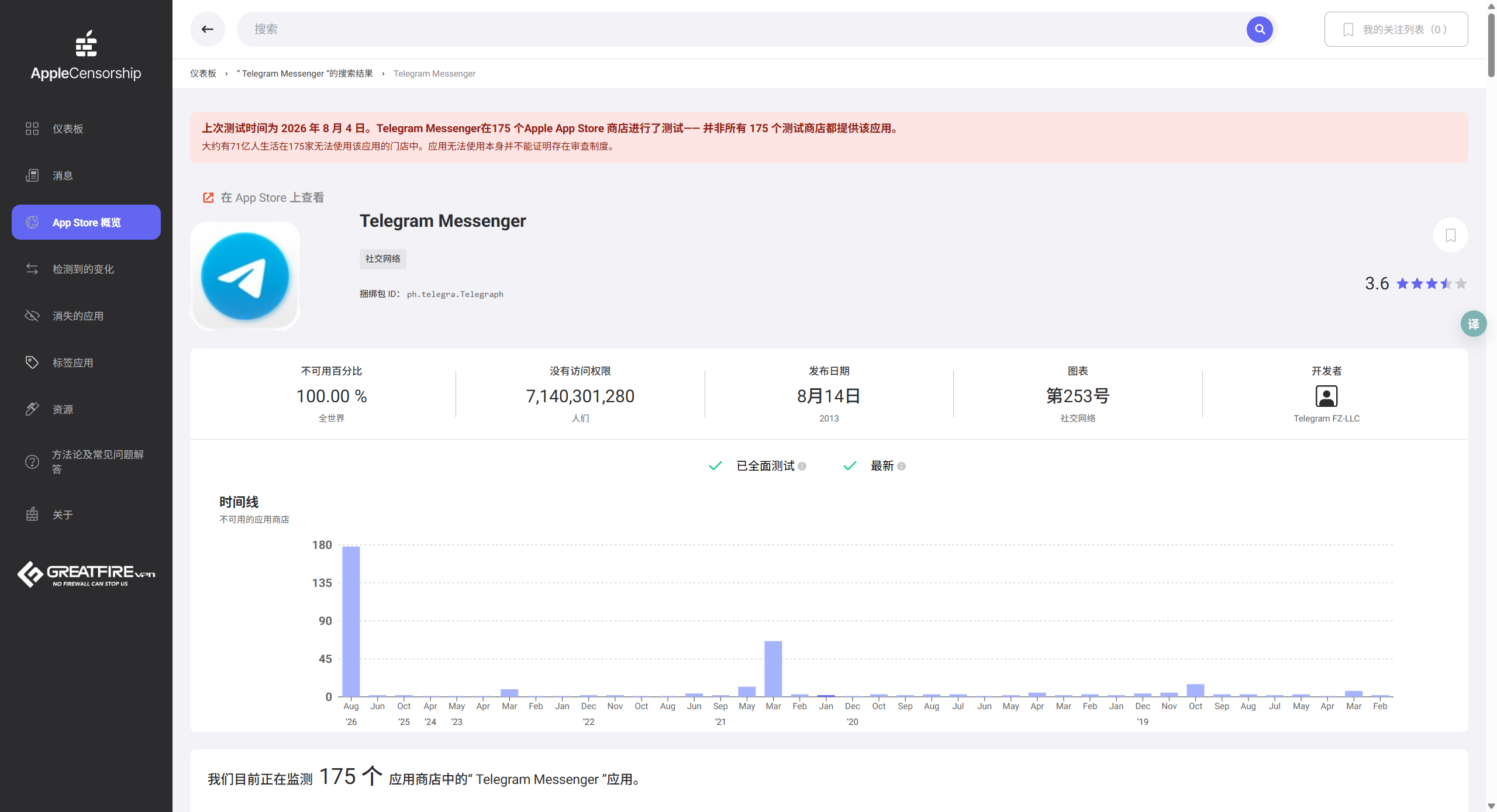
Task: Click the info icon next to 已全面测试
Action: pos(802,467)
